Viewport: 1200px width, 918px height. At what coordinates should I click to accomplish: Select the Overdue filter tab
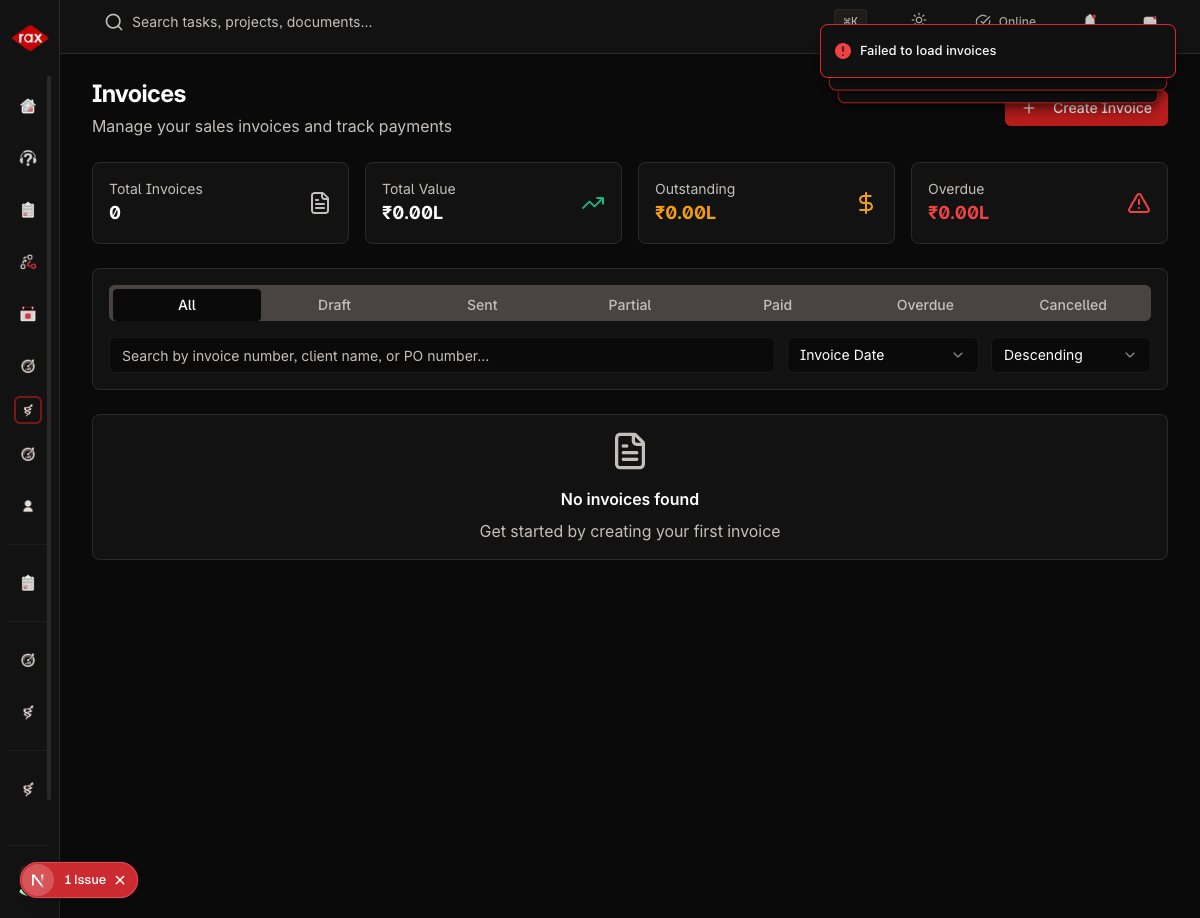pyautogui.click(x=924, y=304)
